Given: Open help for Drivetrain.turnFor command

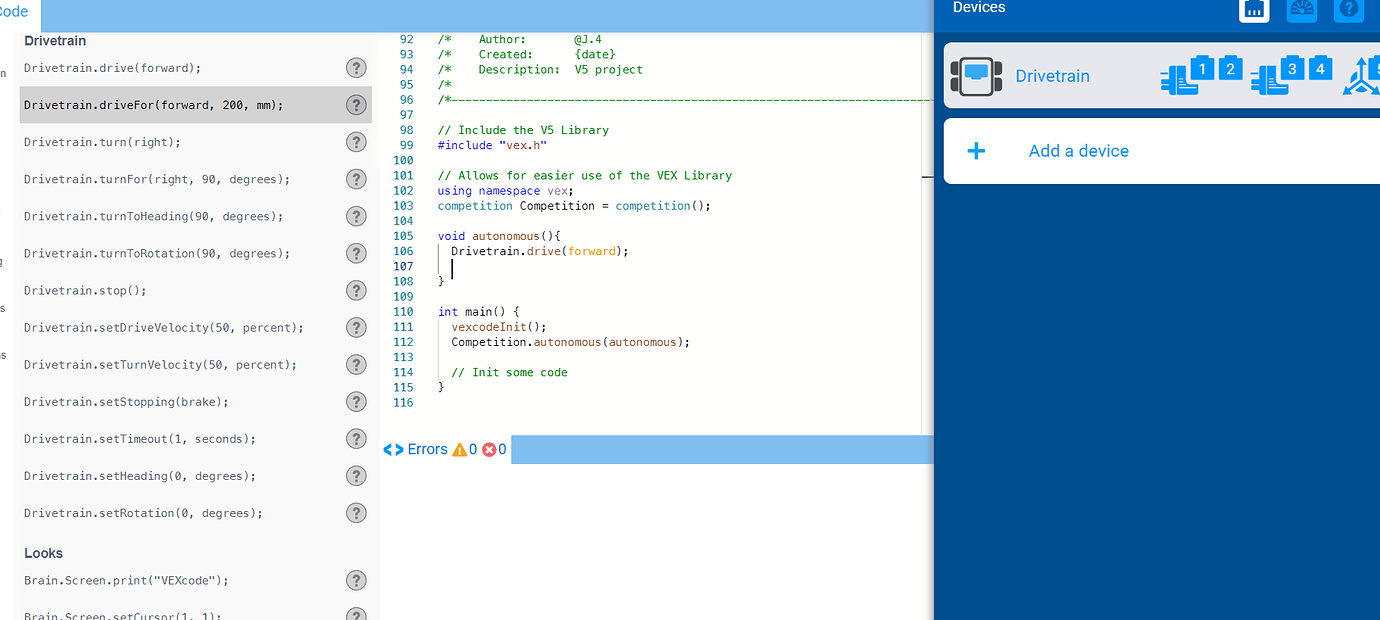Looking at the screenshot, I should tap(356, 179).
